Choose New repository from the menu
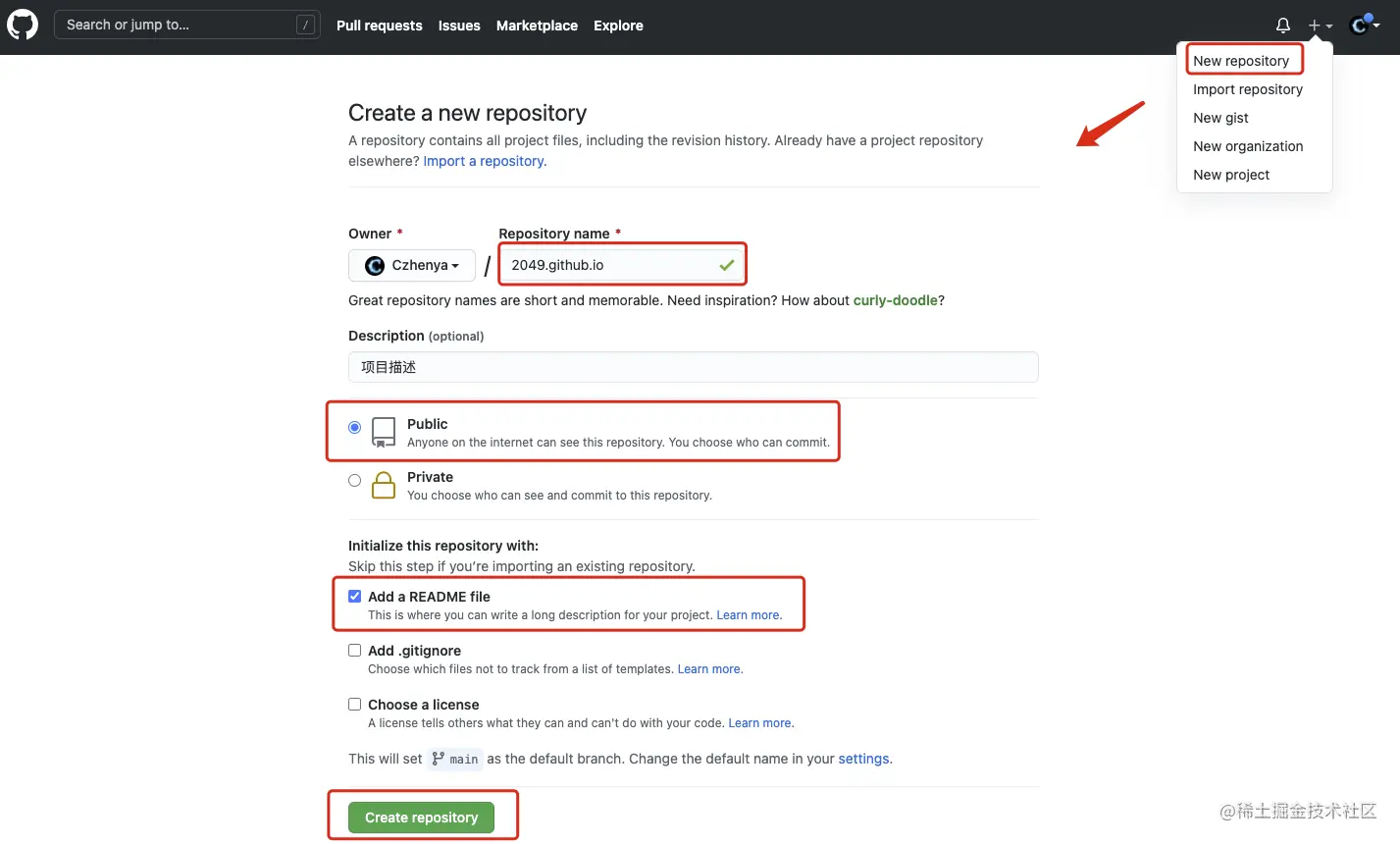Viewport: 1400px width, 844px height. pos(1241,61)
